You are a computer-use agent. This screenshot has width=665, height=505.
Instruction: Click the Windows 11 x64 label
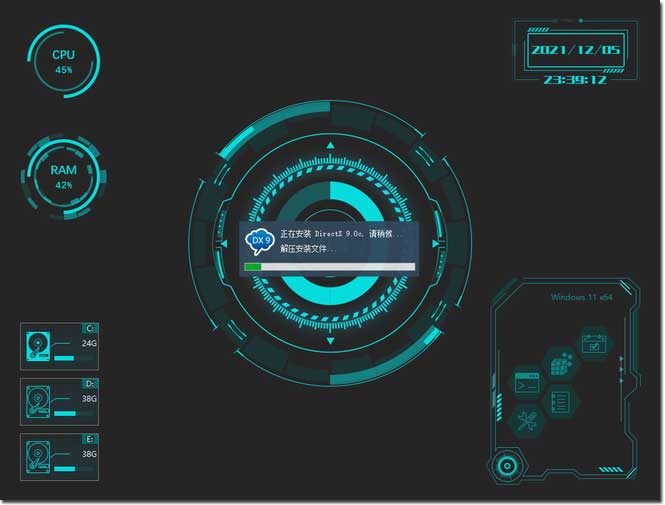pos(581,297)
